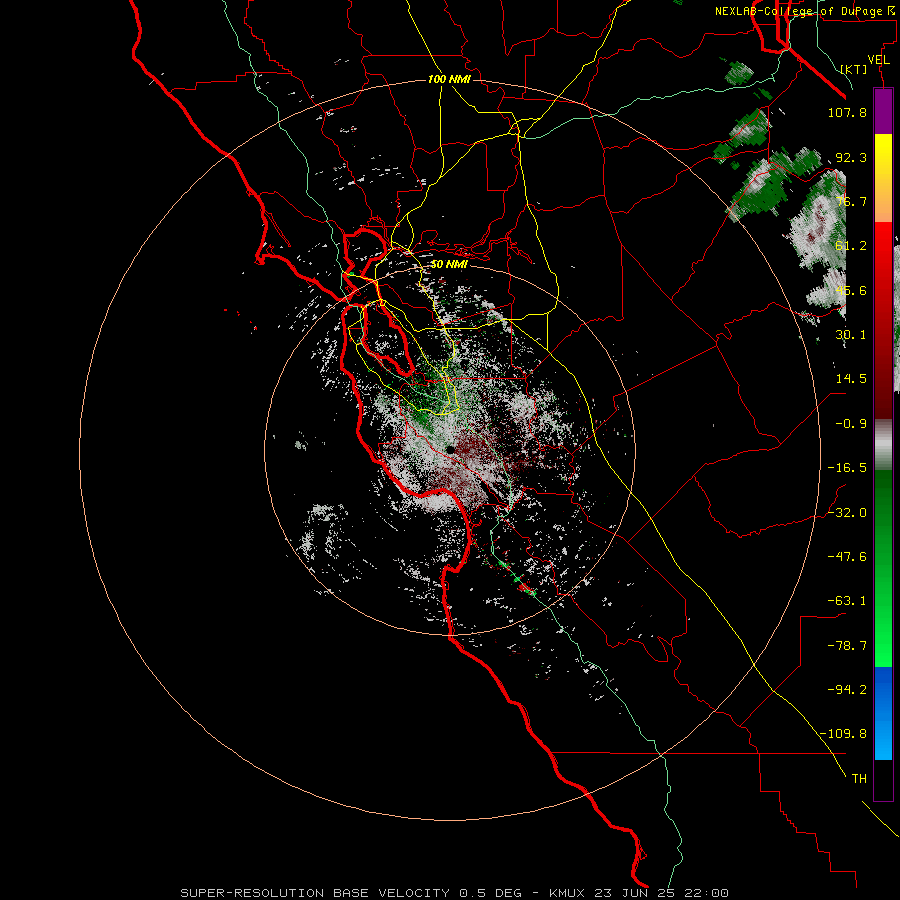
Task: Click the KMUX radar site dot at map center
Action: point(451,450)
